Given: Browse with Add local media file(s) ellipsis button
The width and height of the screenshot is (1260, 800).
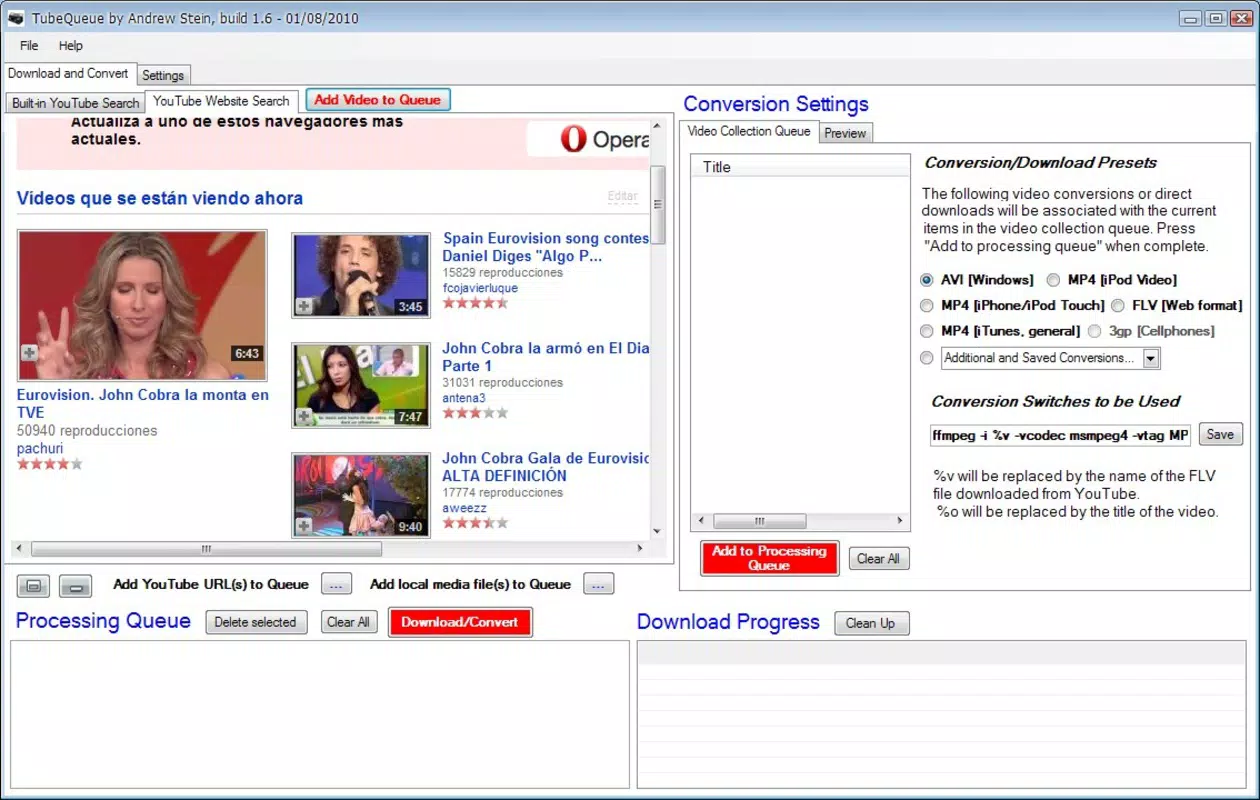Looking at the screenshot, I should pyautogui.click(x=598, y=585).
